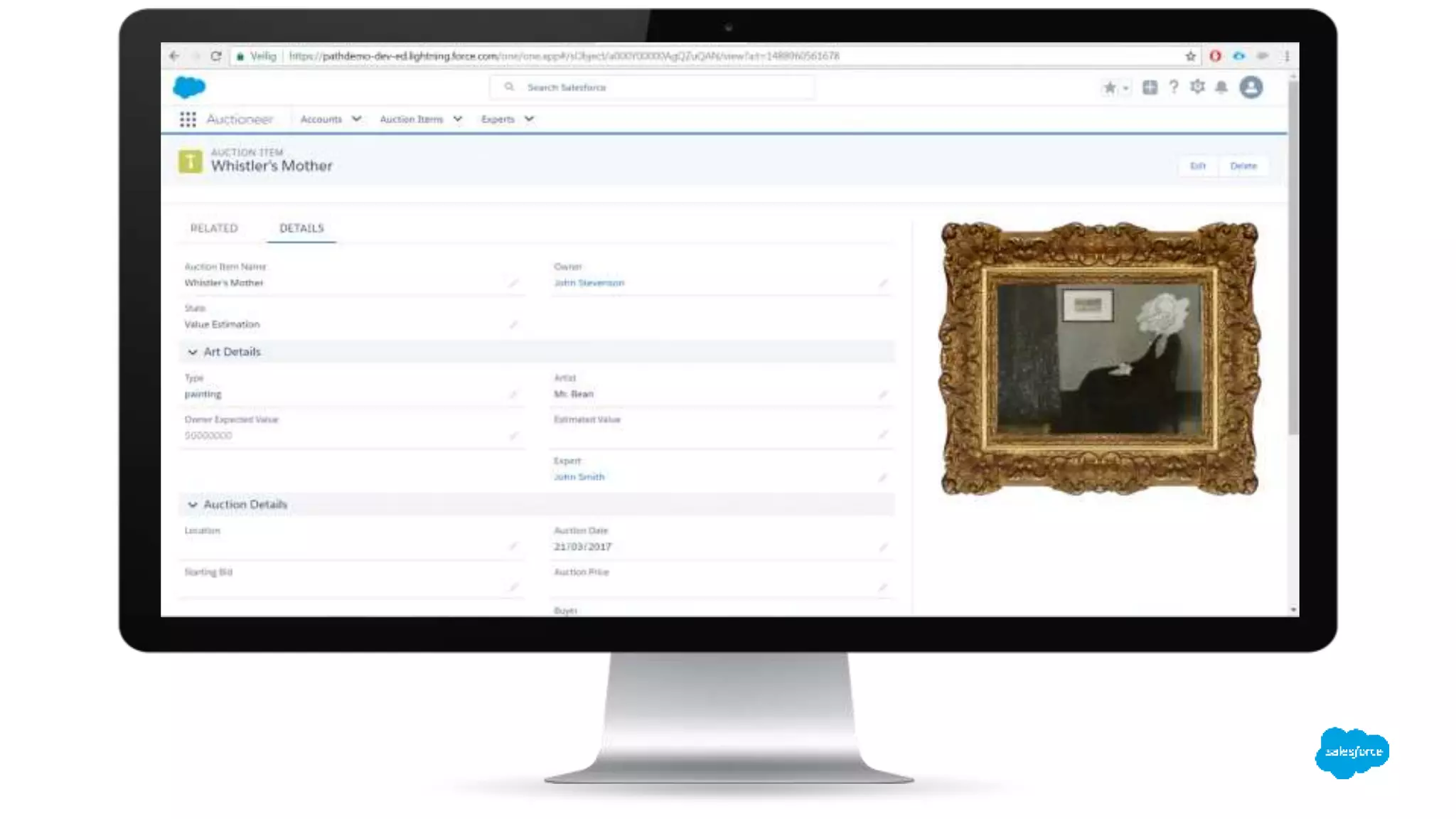
Task: Edit the Artist Mr. Bean pencil icon
Action: 883,394
